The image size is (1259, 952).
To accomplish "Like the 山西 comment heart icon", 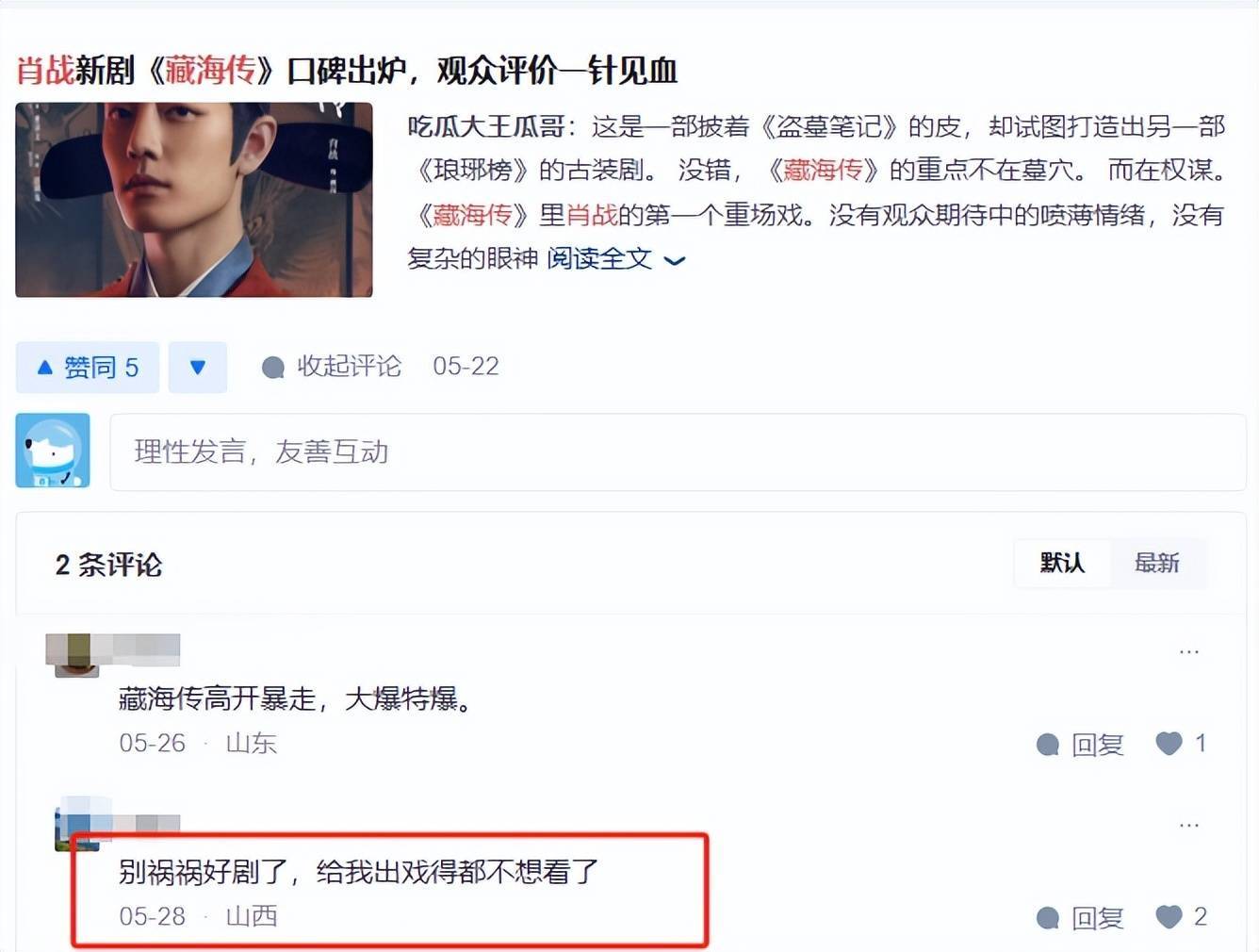I will click(1169, 916).
